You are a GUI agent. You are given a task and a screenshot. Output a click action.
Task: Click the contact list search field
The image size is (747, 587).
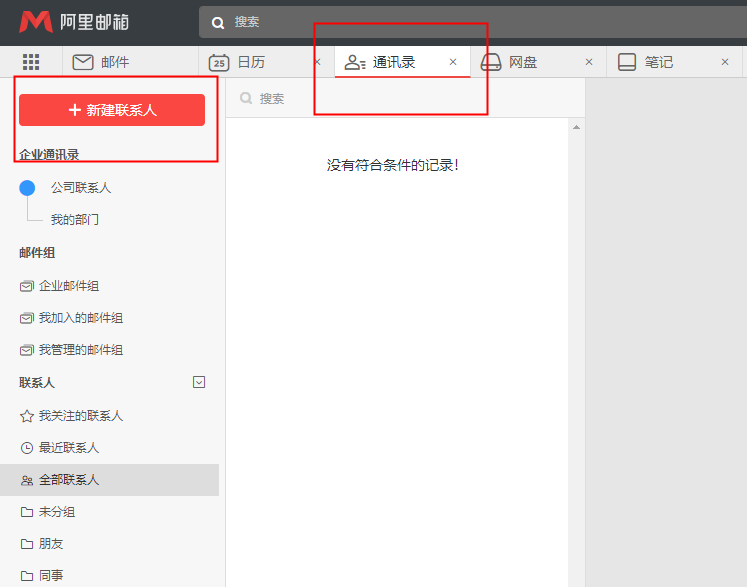pos(400,98)
